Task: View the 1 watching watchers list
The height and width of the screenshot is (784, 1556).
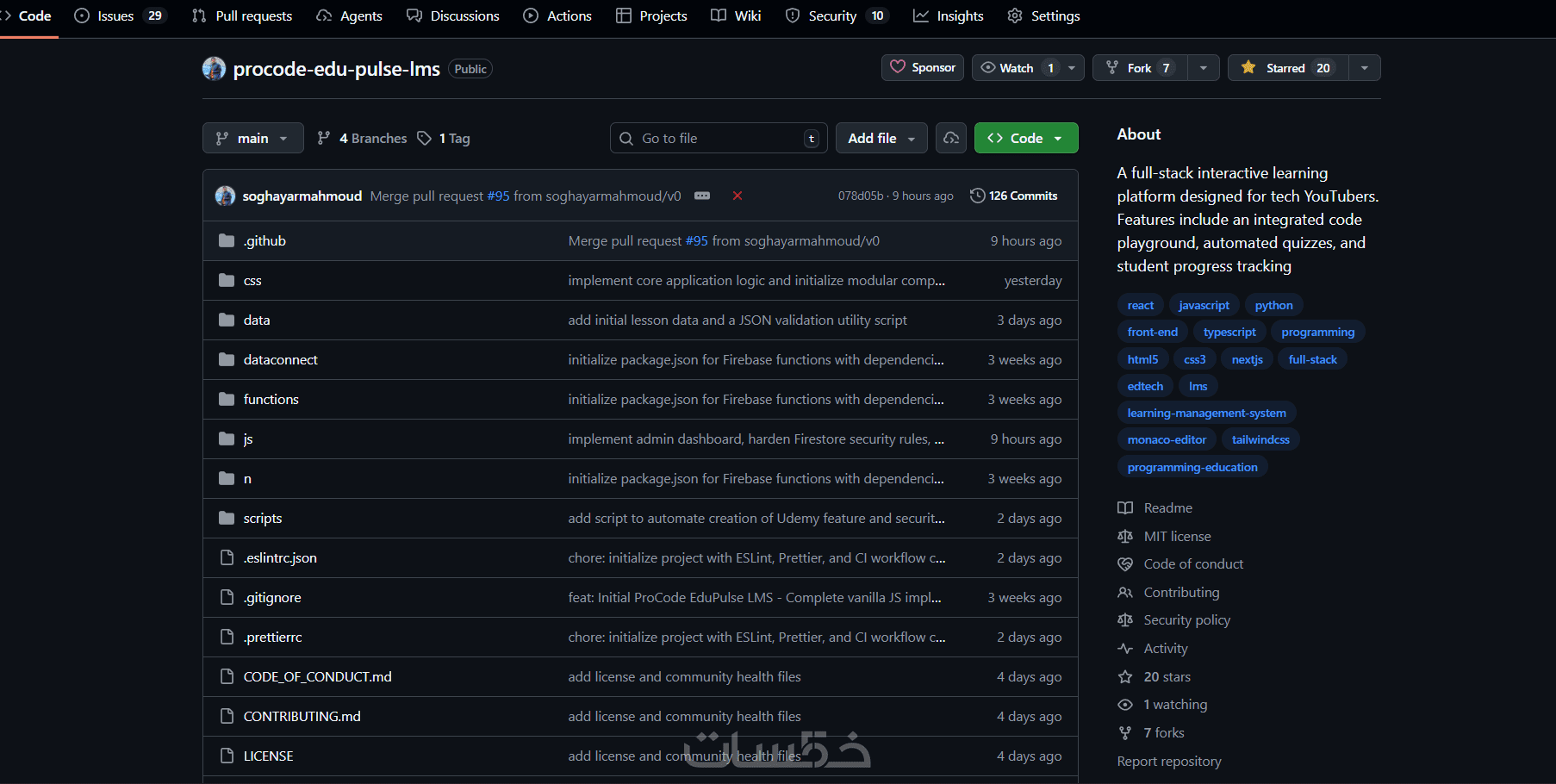Action: point(1163,705)
